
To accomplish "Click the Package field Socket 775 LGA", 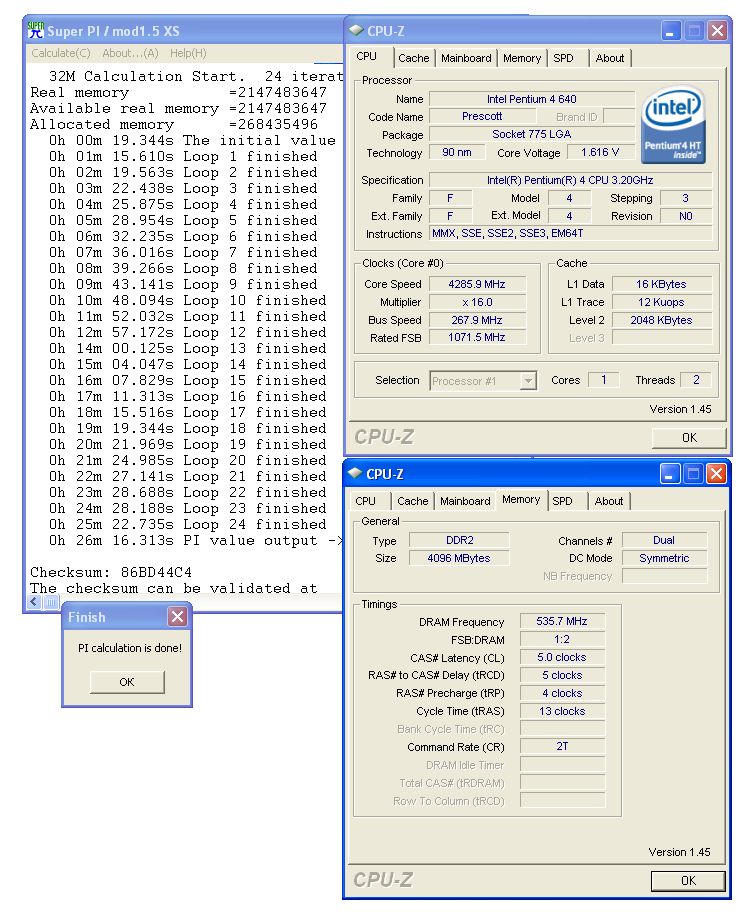I will (532, 134).
